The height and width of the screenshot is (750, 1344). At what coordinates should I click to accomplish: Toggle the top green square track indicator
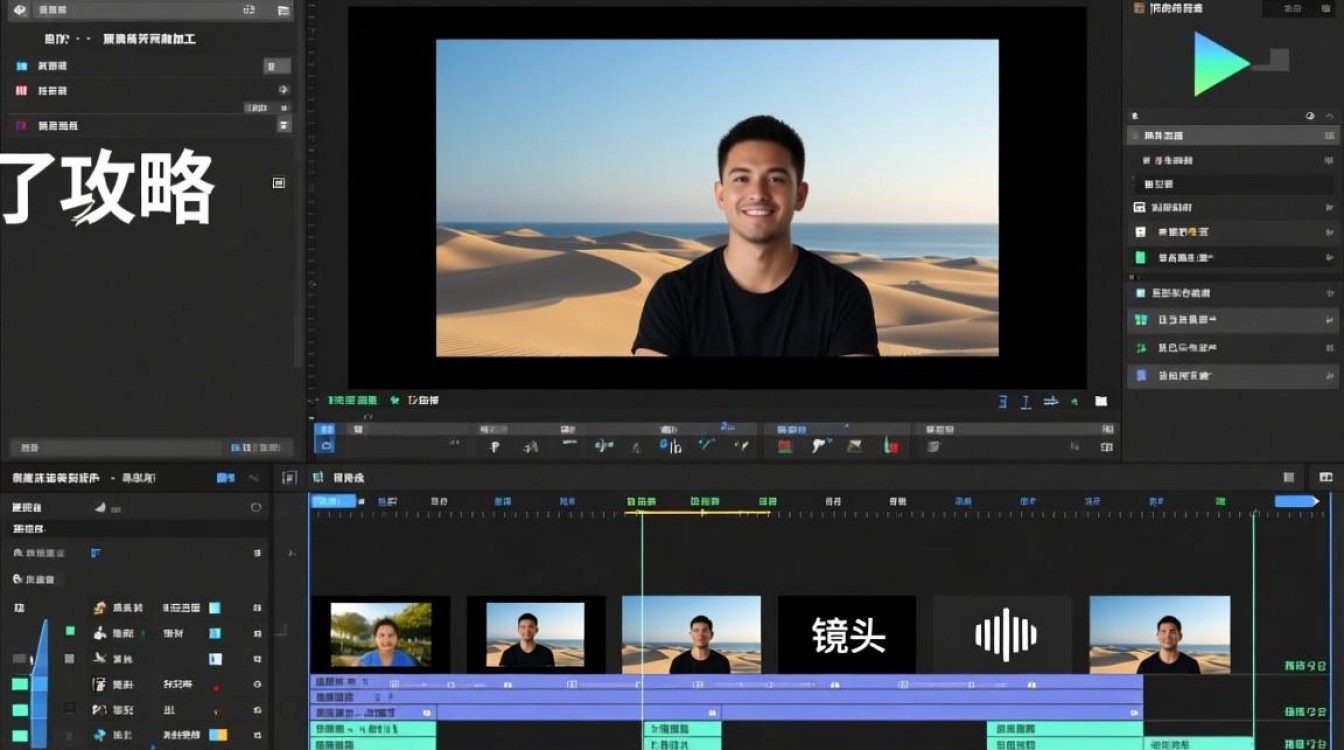(x=70, y=631)
